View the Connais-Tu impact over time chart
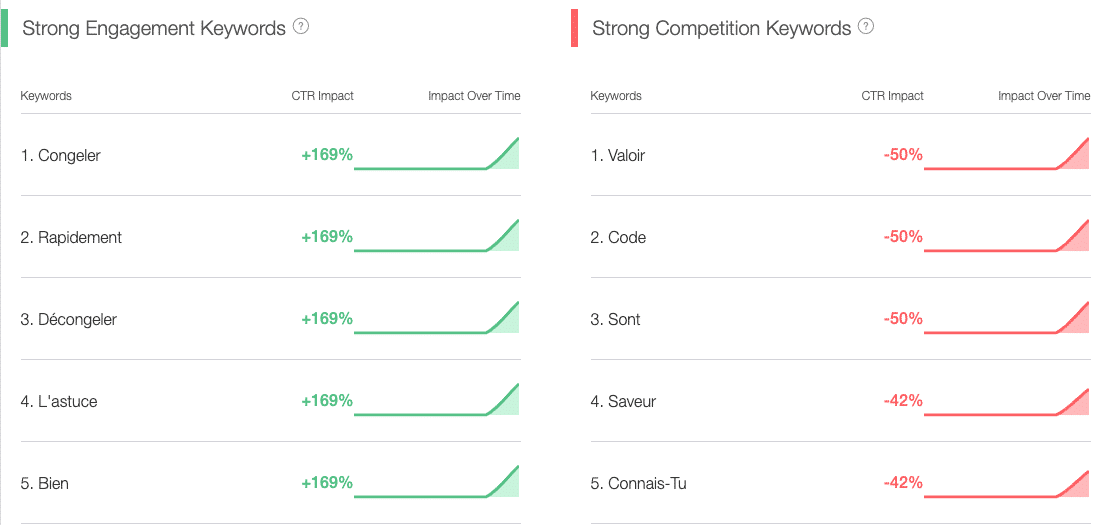 tap(1007, 482)
